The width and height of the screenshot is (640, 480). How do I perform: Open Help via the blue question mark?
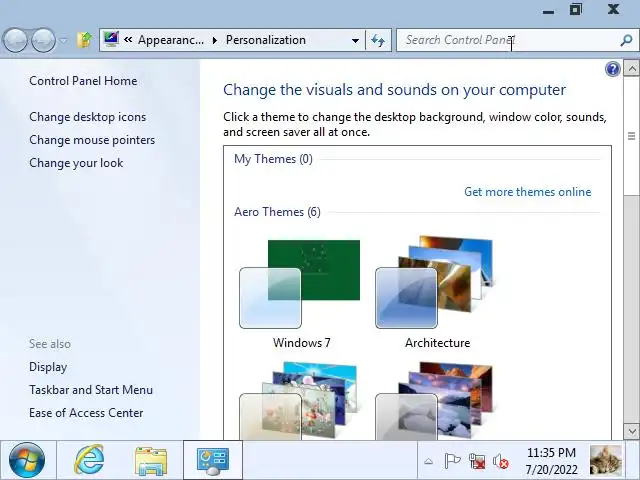coord(613,69)
